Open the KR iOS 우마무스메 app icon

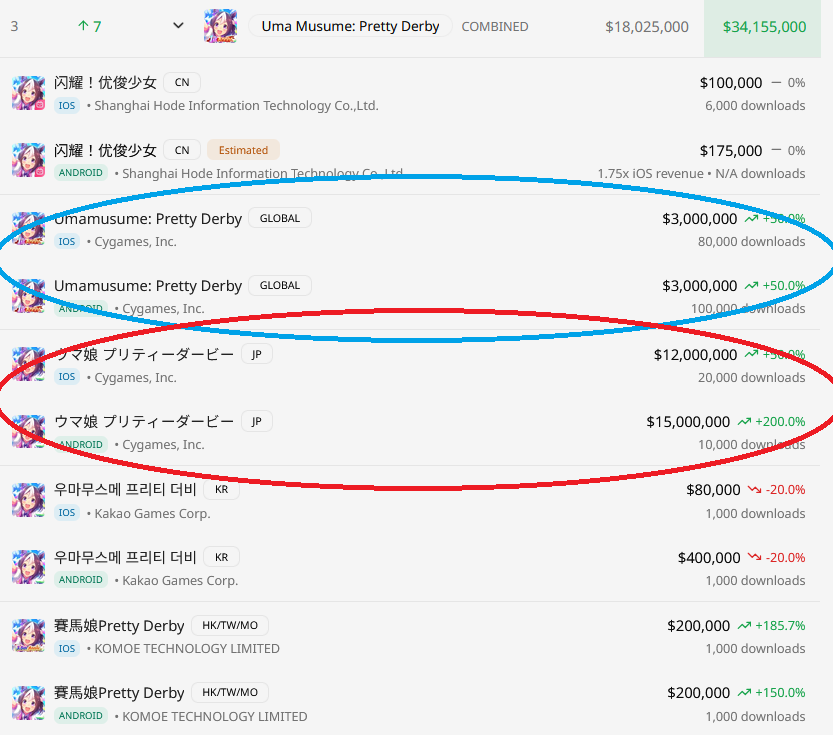pyautogui.click(x=29, y=500)
